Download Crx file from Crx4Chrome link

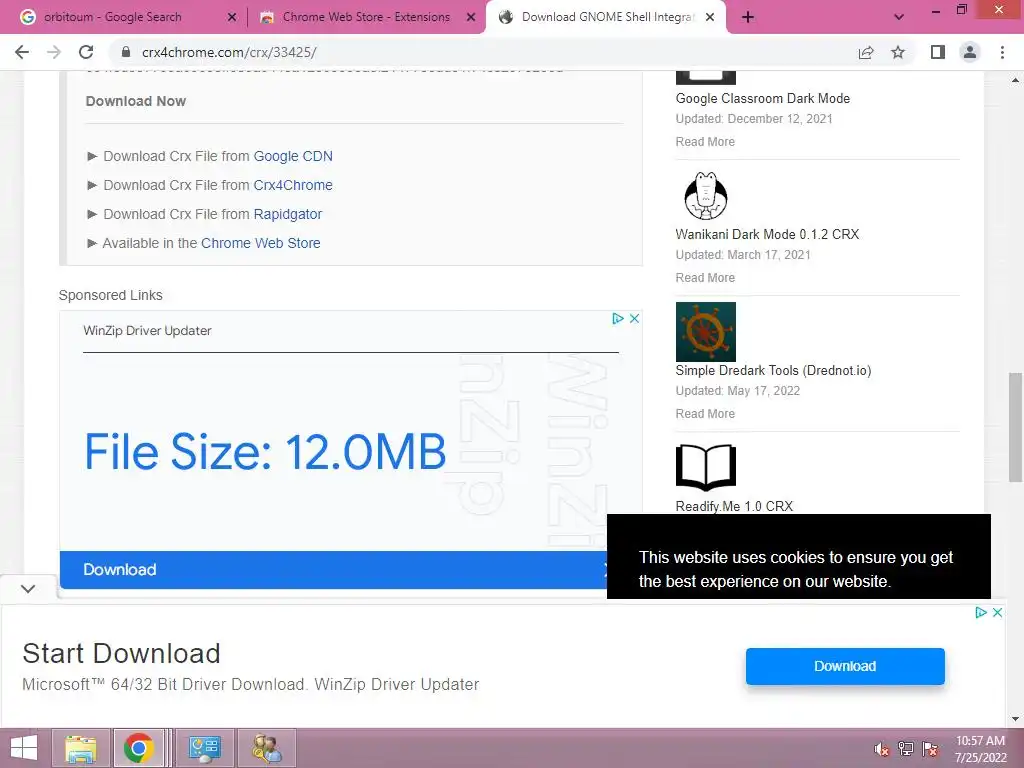(293, 185)
